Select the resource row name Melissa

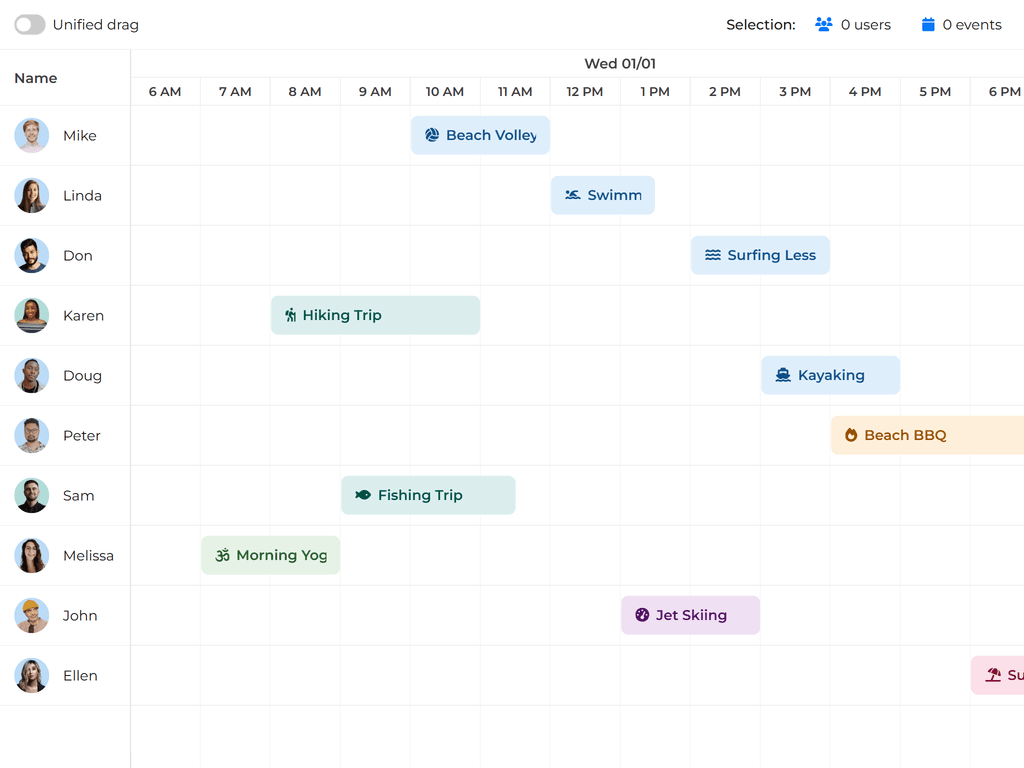88,555
